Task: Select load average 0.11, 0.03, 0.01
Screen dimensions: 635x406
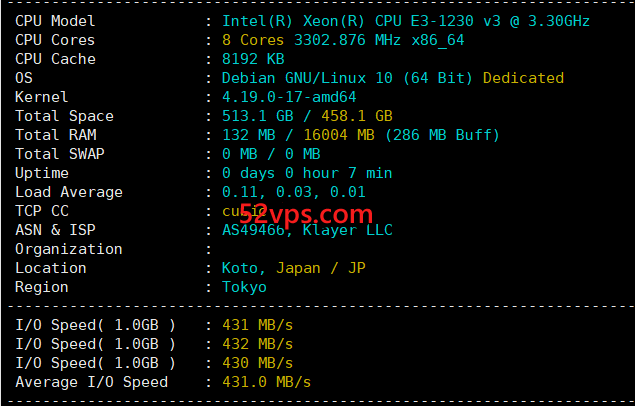Action: click(294, 192)
